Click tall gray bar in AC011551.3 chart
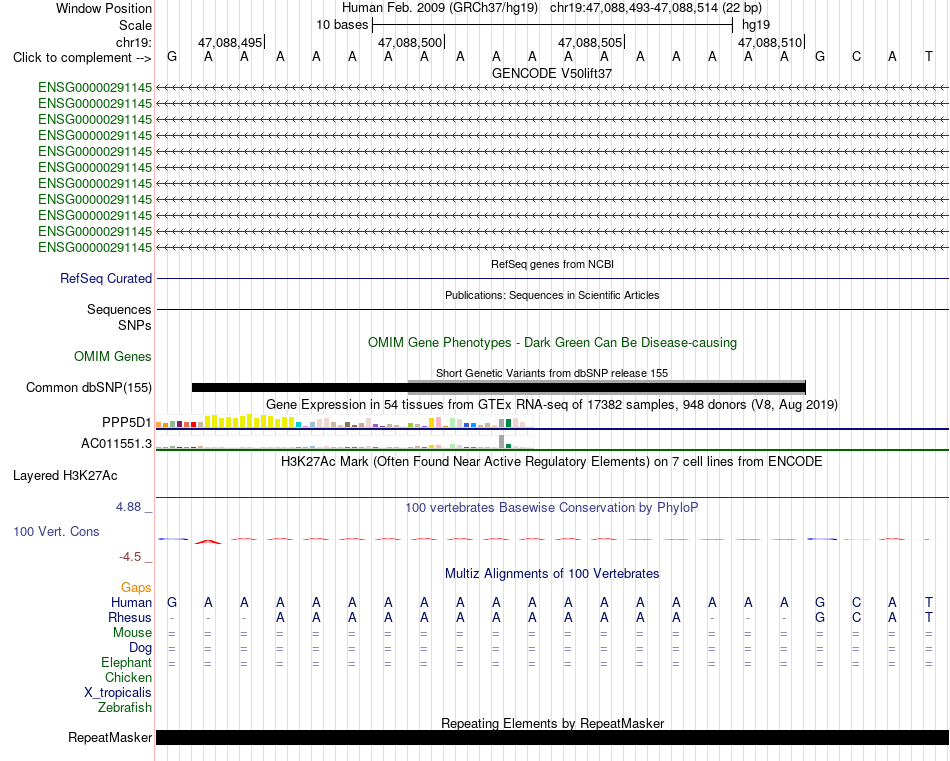Image resolution: width=950 pixels, height=761 pixels. (x=501, y=442)
